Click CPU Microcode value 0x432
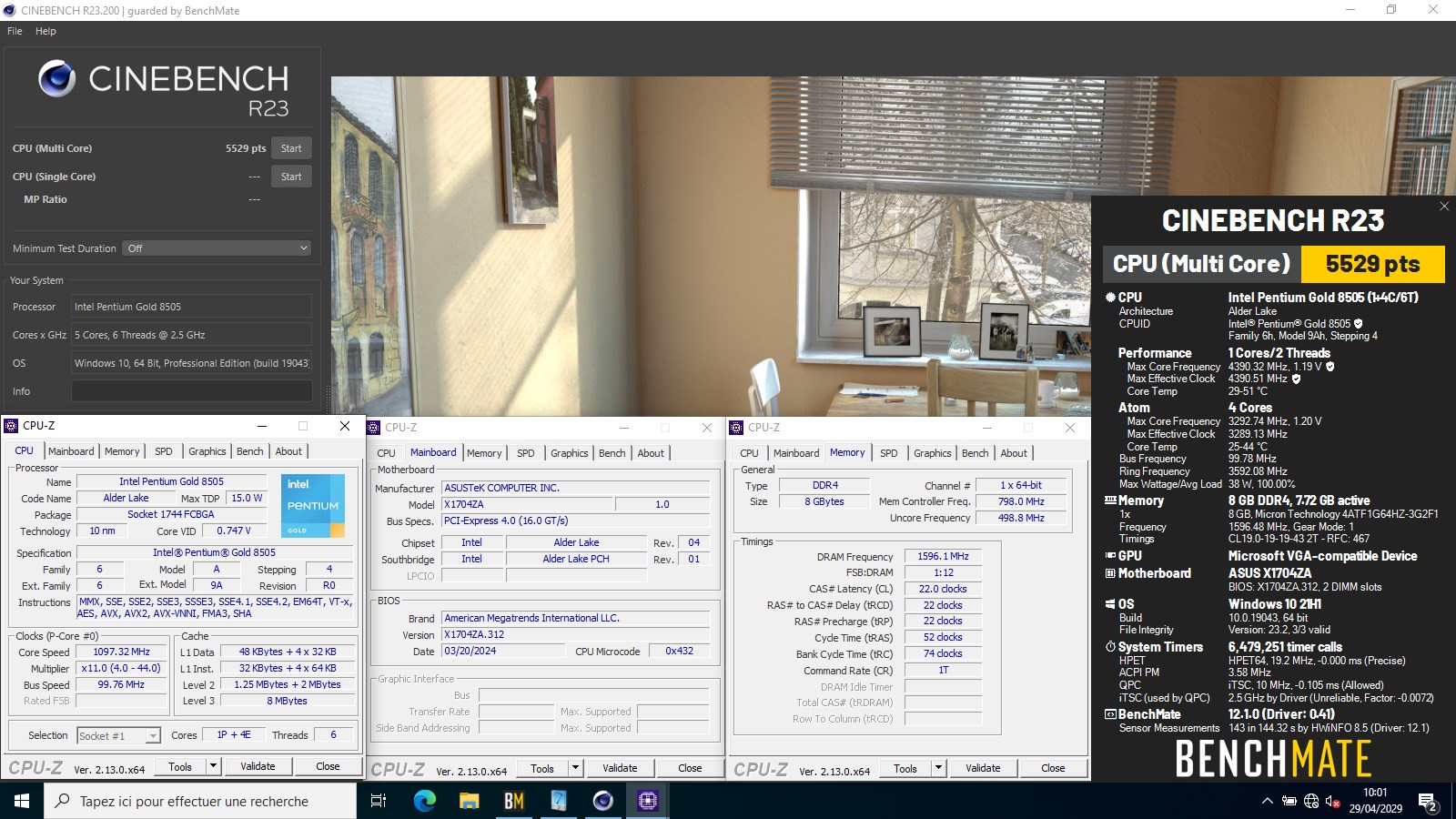1456x819 pixels. point(679,651)
